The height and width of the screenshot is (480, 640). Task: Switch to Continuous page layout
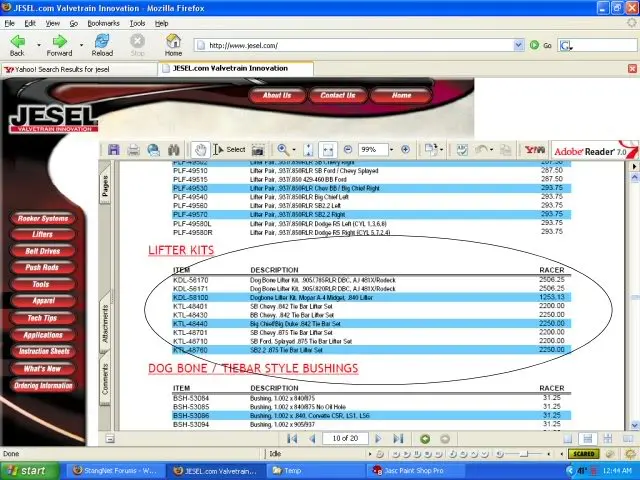point(588,439)
